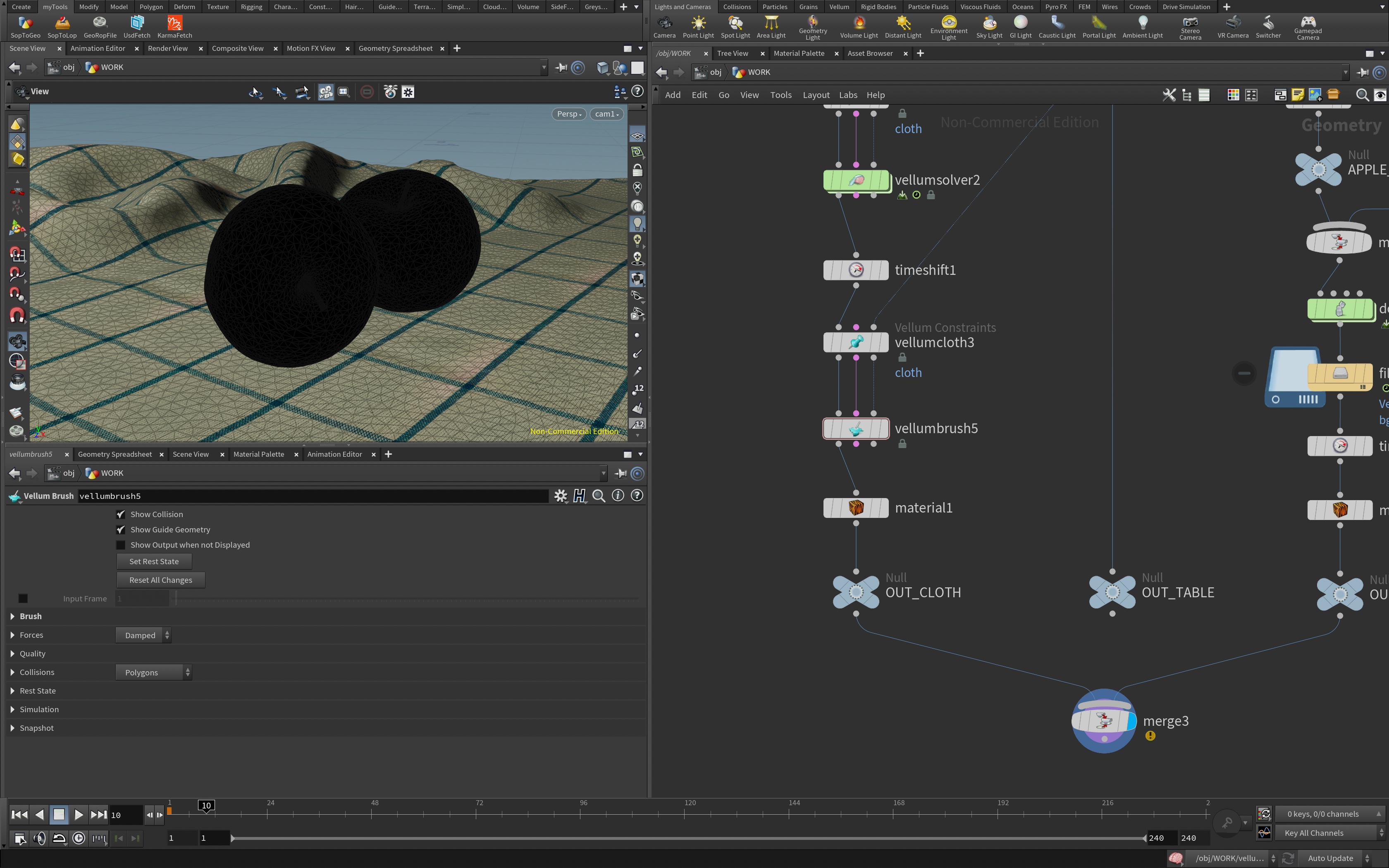Toggle audio mute in playbar
Image resolution: width=1389 pixels, height=868 pixels.
pos(39,838)
